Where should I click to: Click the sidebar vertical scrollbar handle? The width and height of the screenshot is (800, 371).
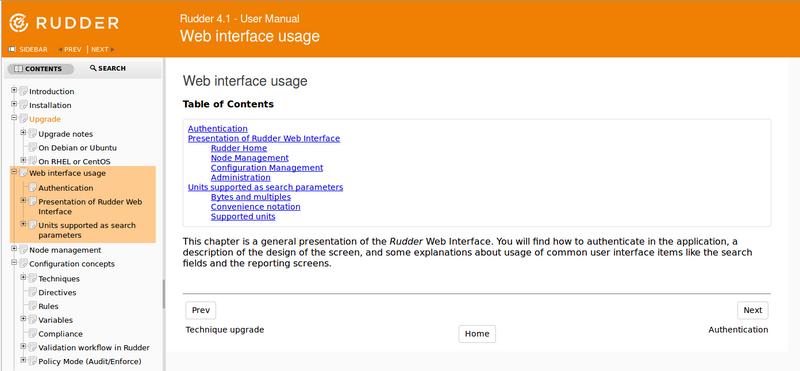pyautogui.click(x=164, y=294)
